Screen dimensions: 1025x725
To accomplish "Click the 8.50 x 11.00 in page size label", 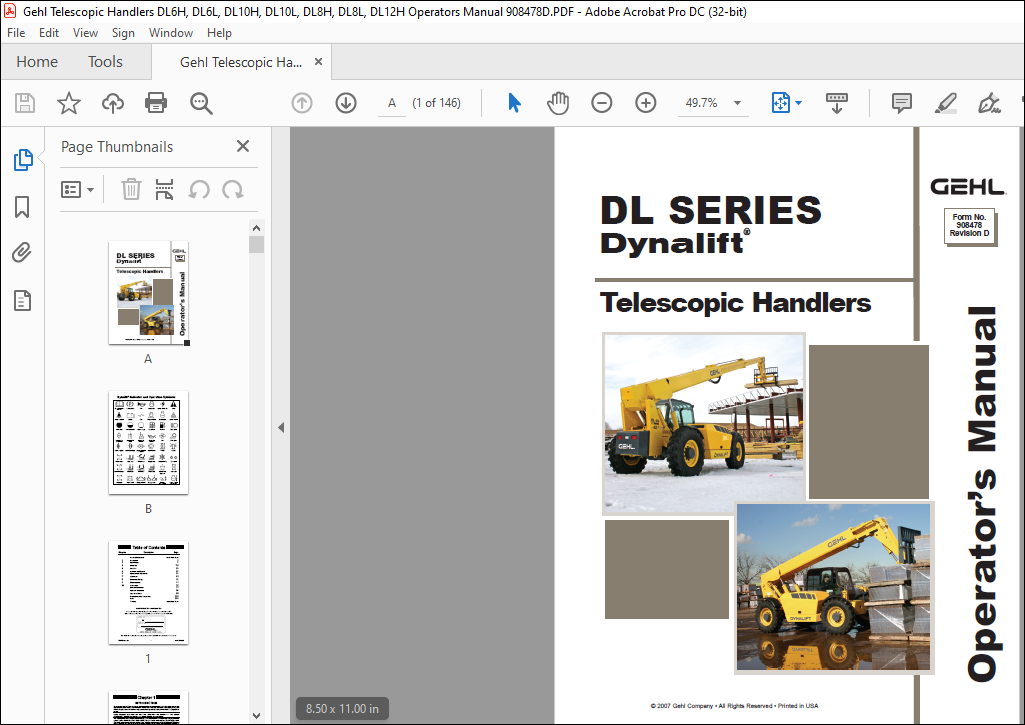I will (x=342, y=709).
